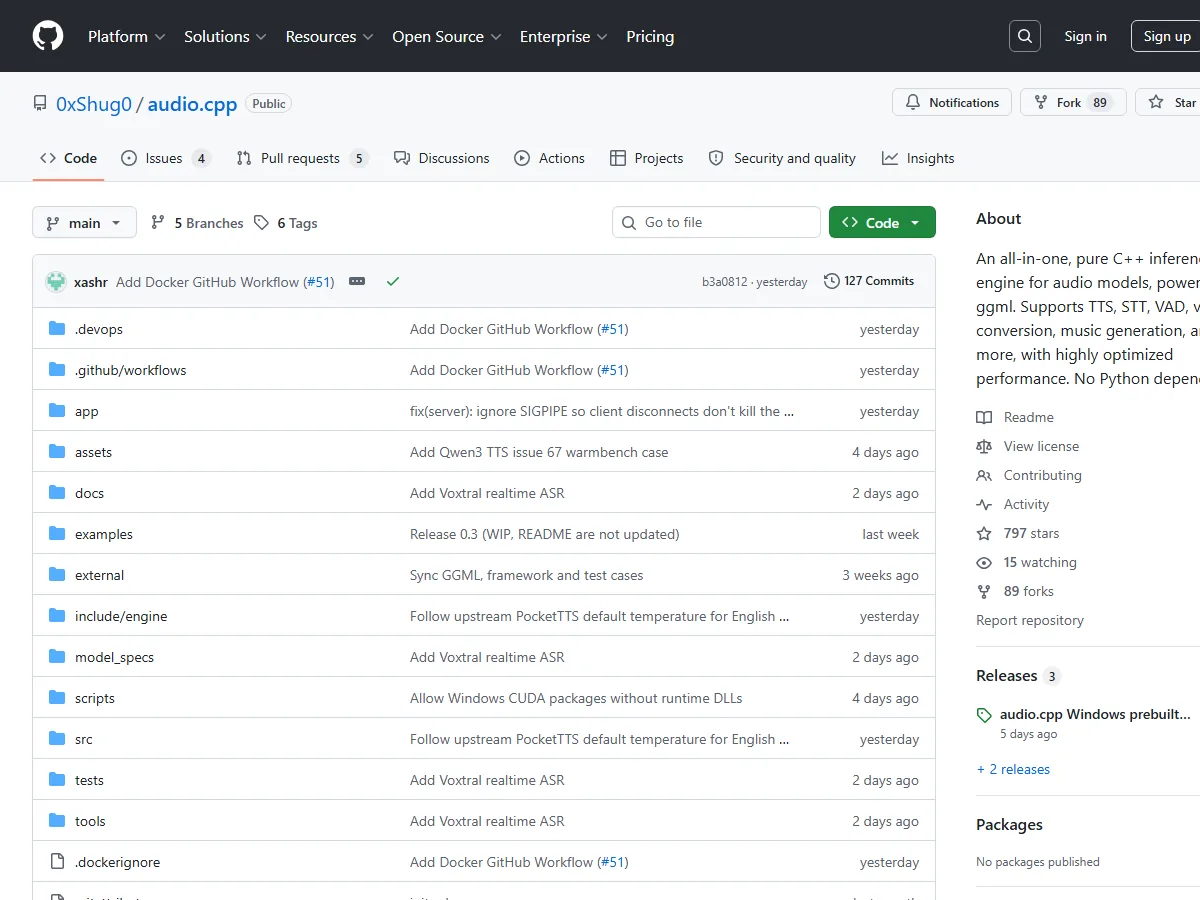Click the green check status icon
Viewport: 1200px width, 900px height.
point(393,282)
